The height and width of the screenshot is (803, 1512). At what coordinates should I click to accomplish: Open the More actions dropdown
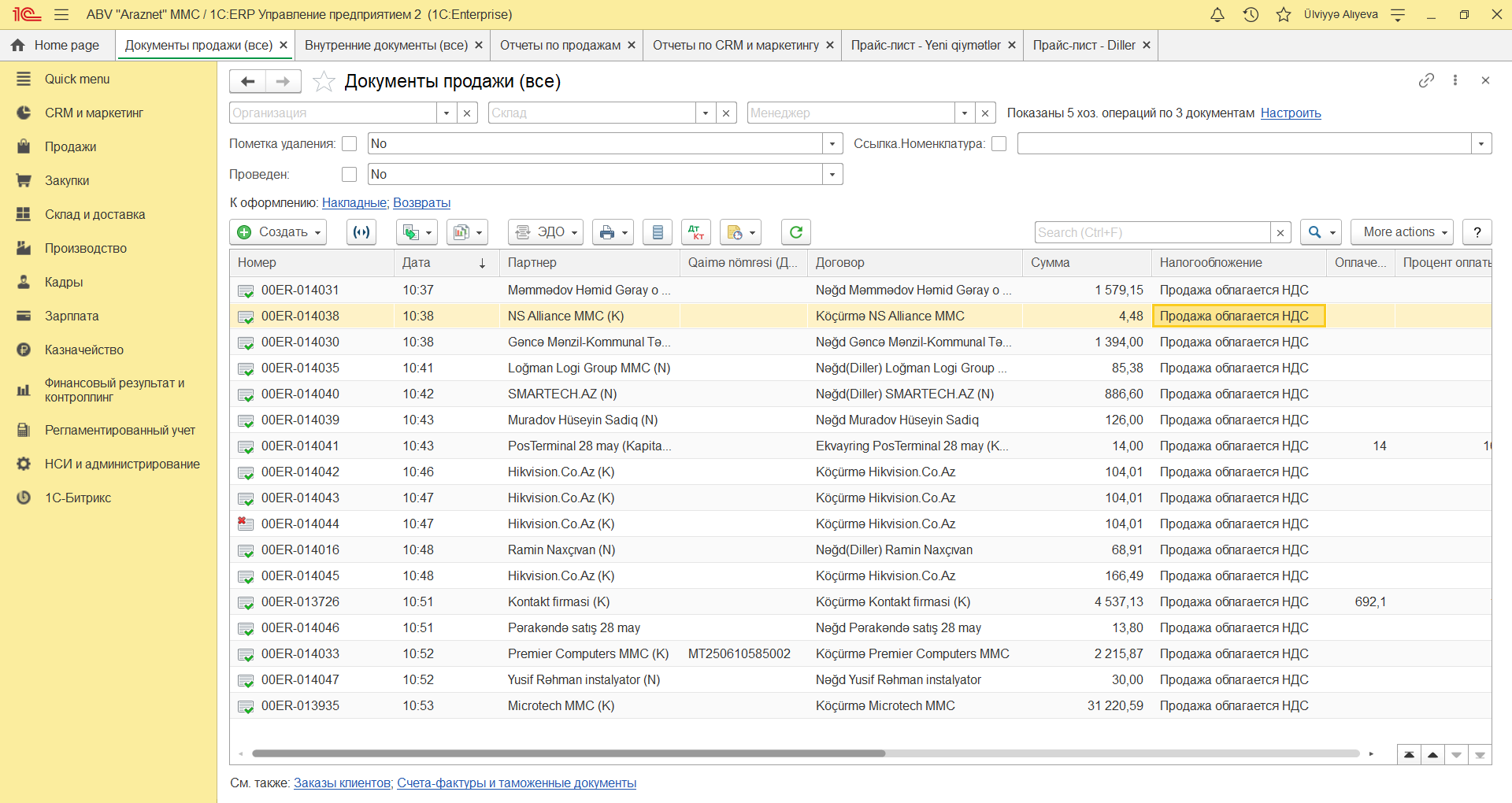[1402, 232]
